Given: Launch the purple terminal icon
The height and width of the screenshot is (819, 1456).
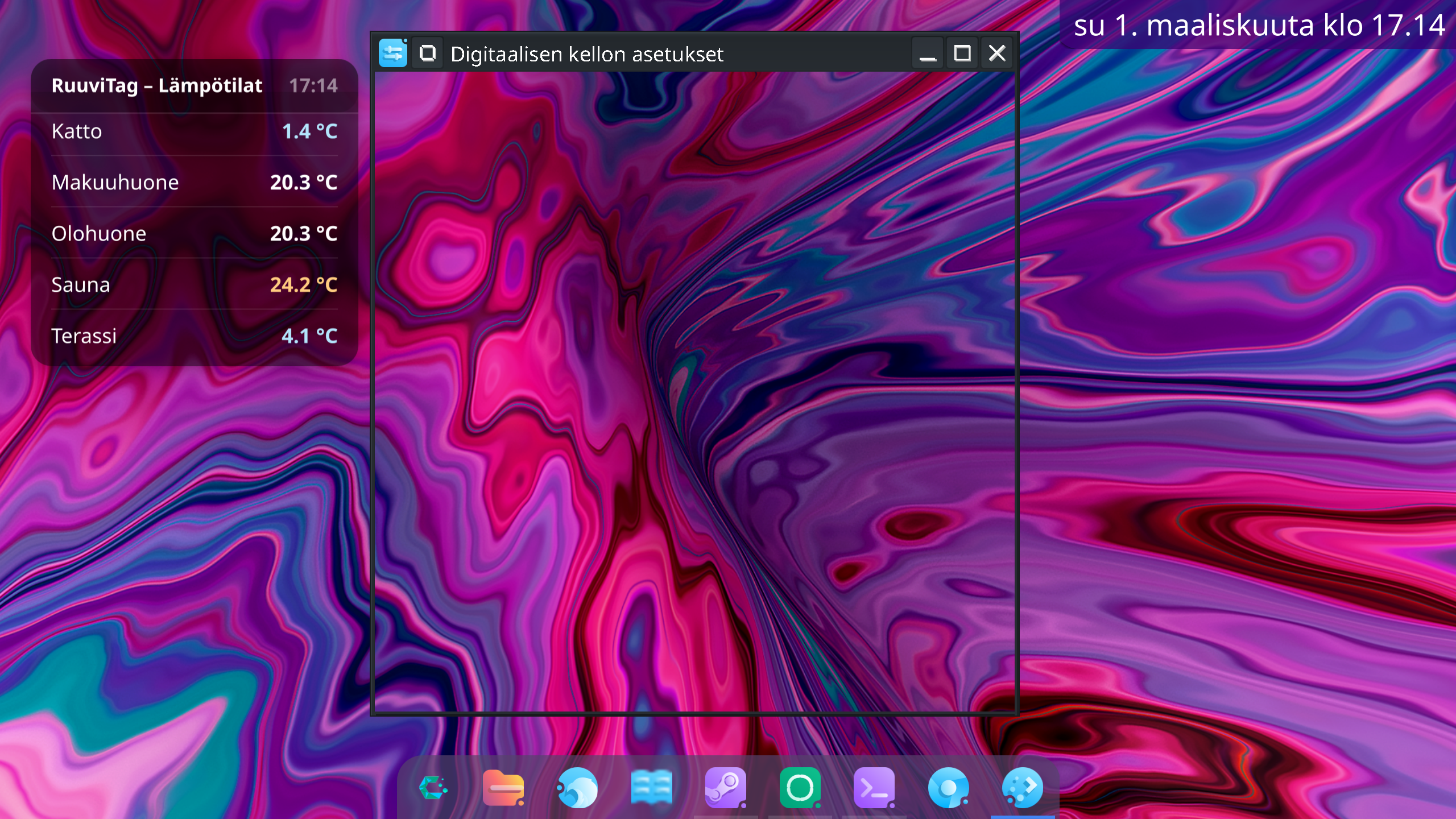Looking at the screenshot, I should (x=874, y=788).
